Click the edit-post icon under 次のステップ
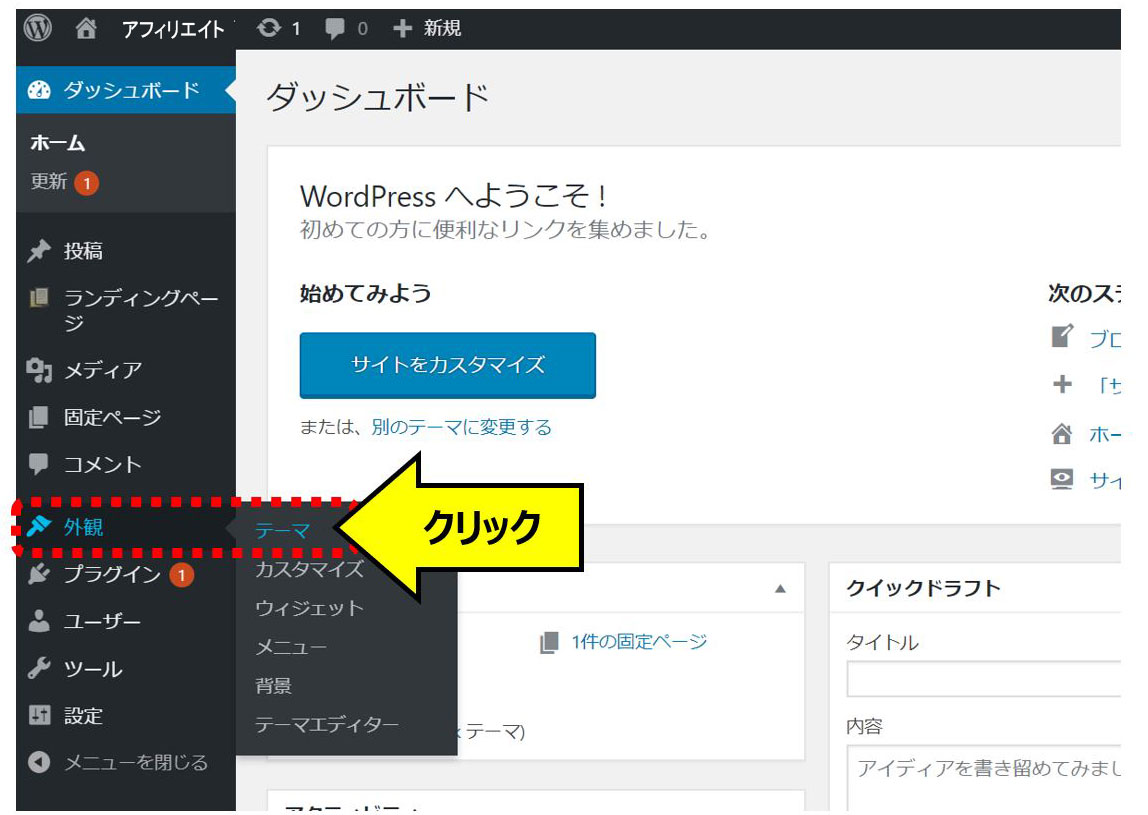The image size is (1148, 815). click(x=1062, y=336)
